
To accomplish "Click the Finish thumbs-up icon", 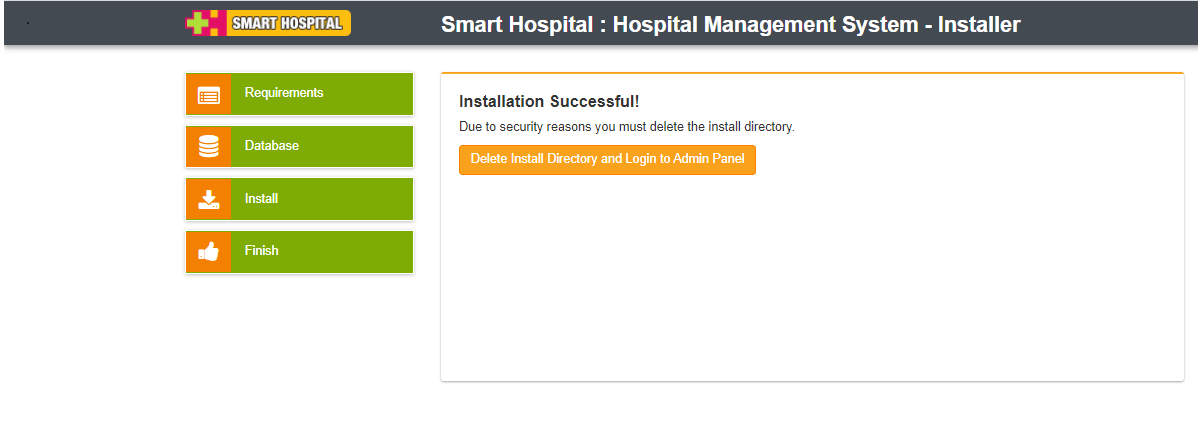I will click(x=208, y=252).
